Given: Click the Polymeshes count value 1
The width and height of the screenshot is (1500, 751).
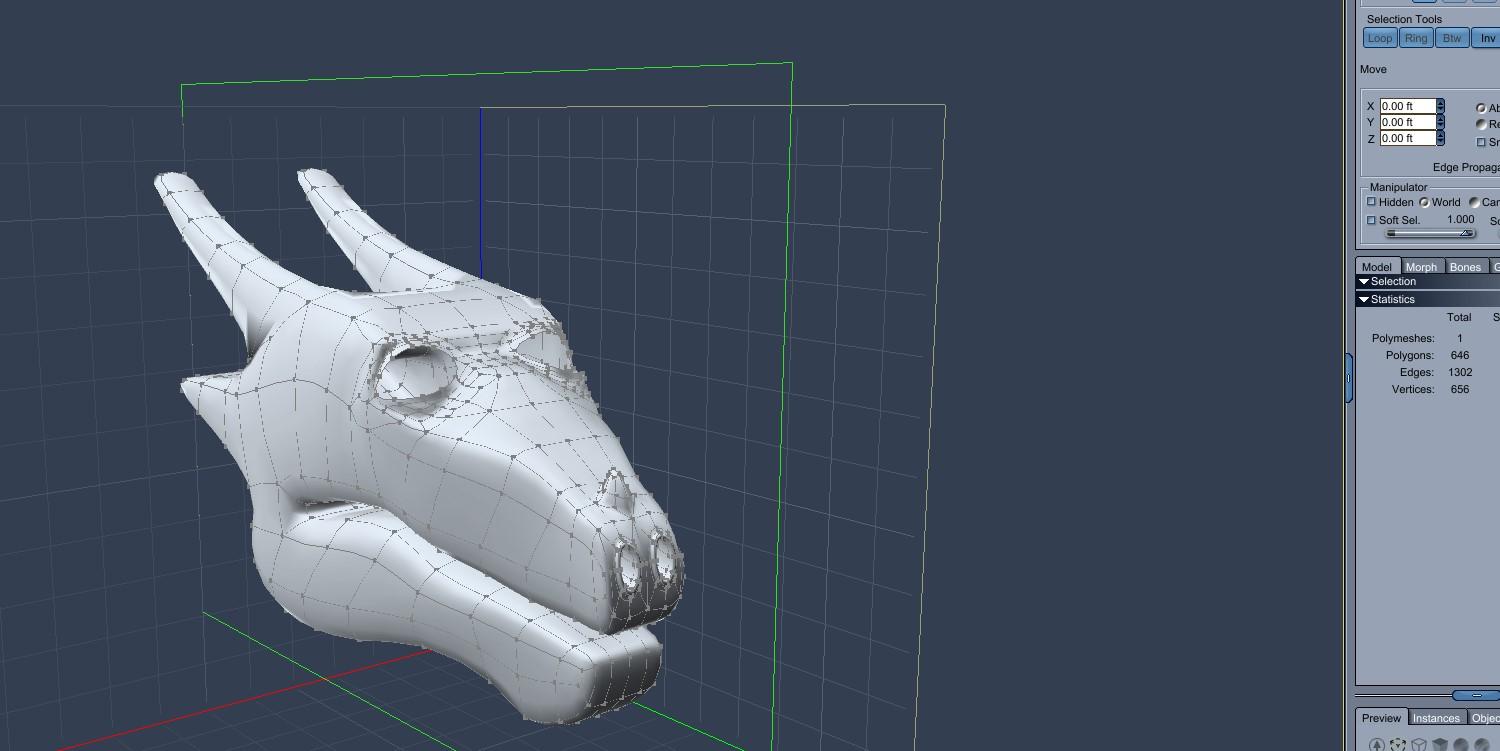Looking at the screenshot, I should [1460, 338].
